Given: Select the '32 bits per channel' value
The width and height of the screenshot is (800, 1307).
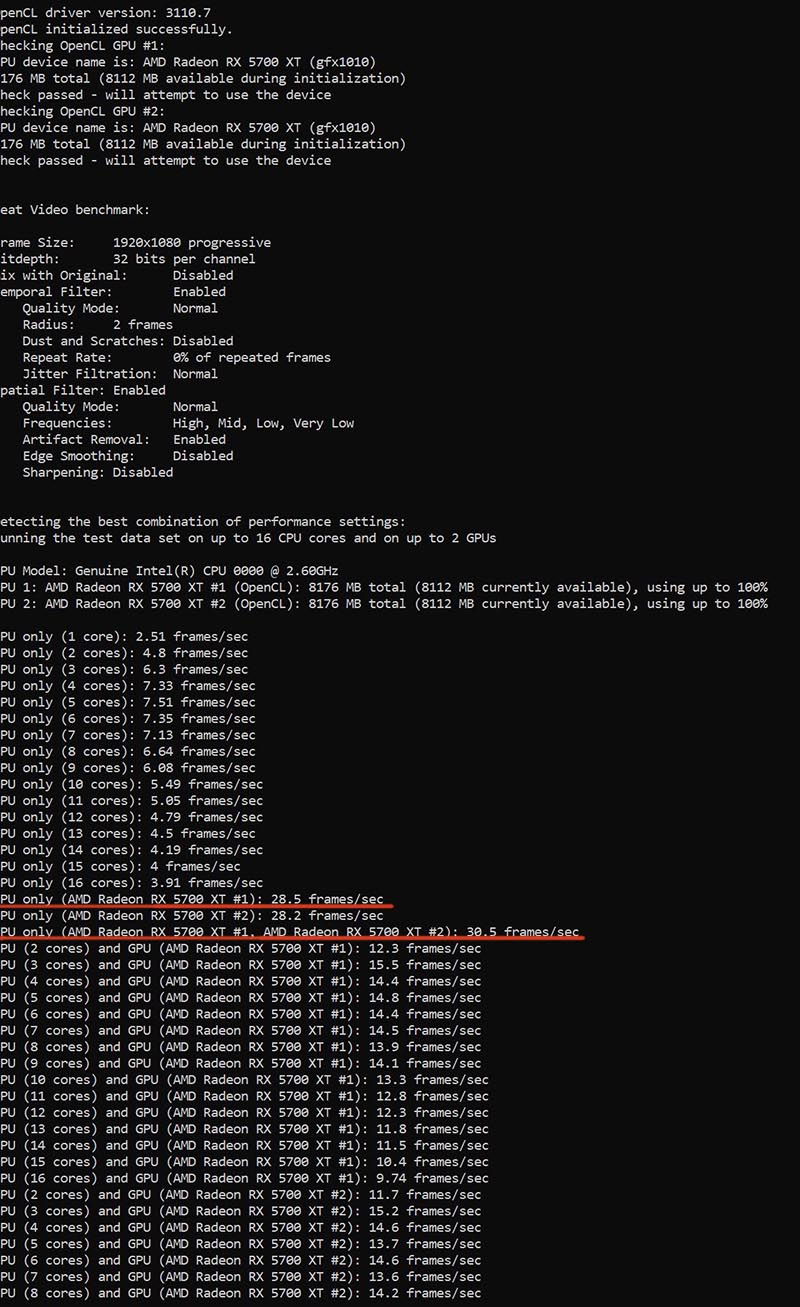Looking at the screenshot, I should 183,259.
